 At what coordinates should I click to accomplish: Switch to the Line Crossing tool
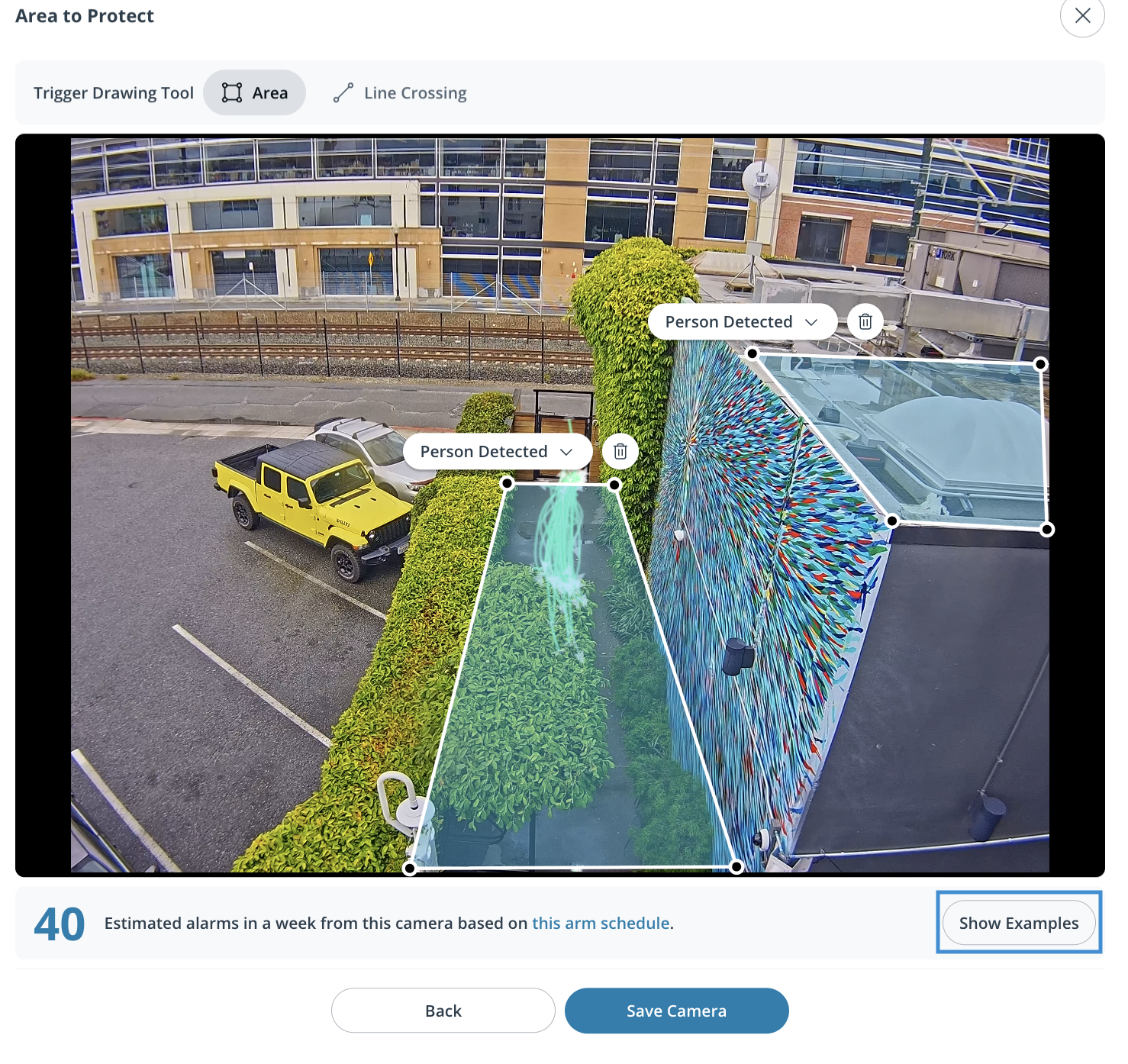[400, 93]
